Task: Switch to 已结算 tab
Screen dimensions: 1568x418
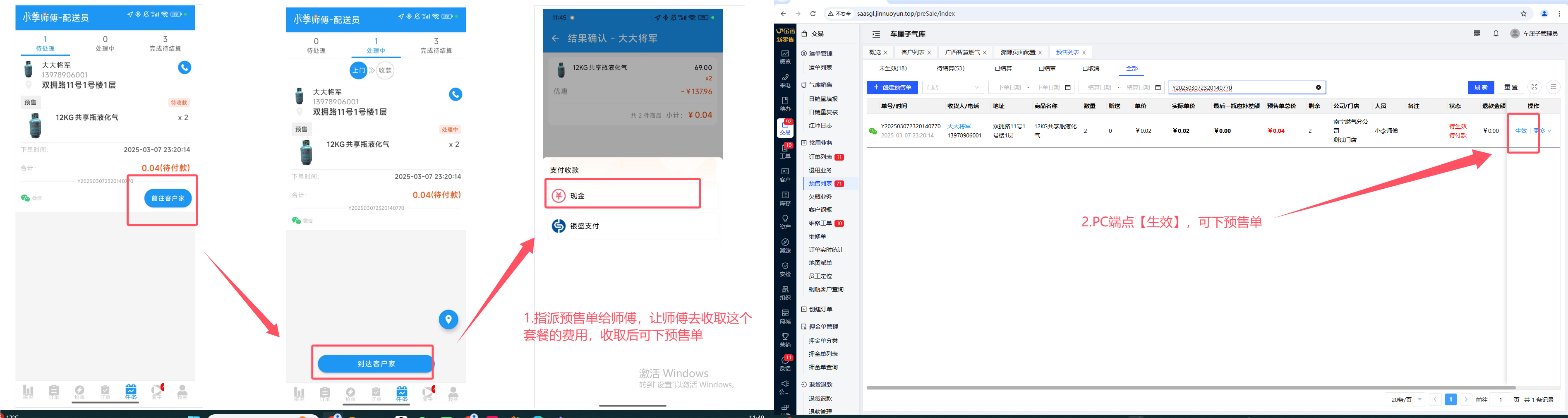Action: click(1003, 69)
